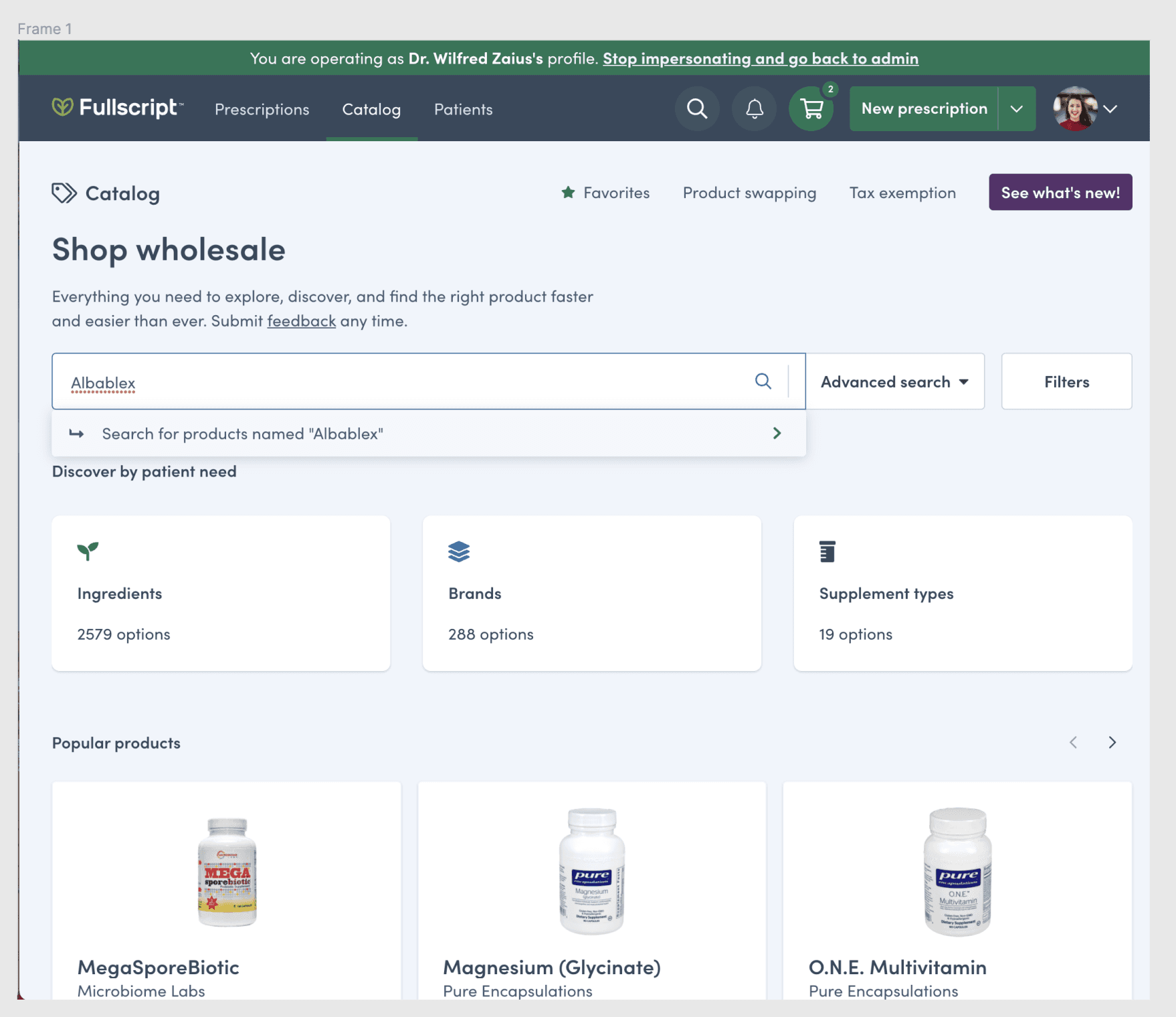Open MegaSporeBiotic product title
This screenshot has width=1176, height=1017.
(x=158, y=967)
